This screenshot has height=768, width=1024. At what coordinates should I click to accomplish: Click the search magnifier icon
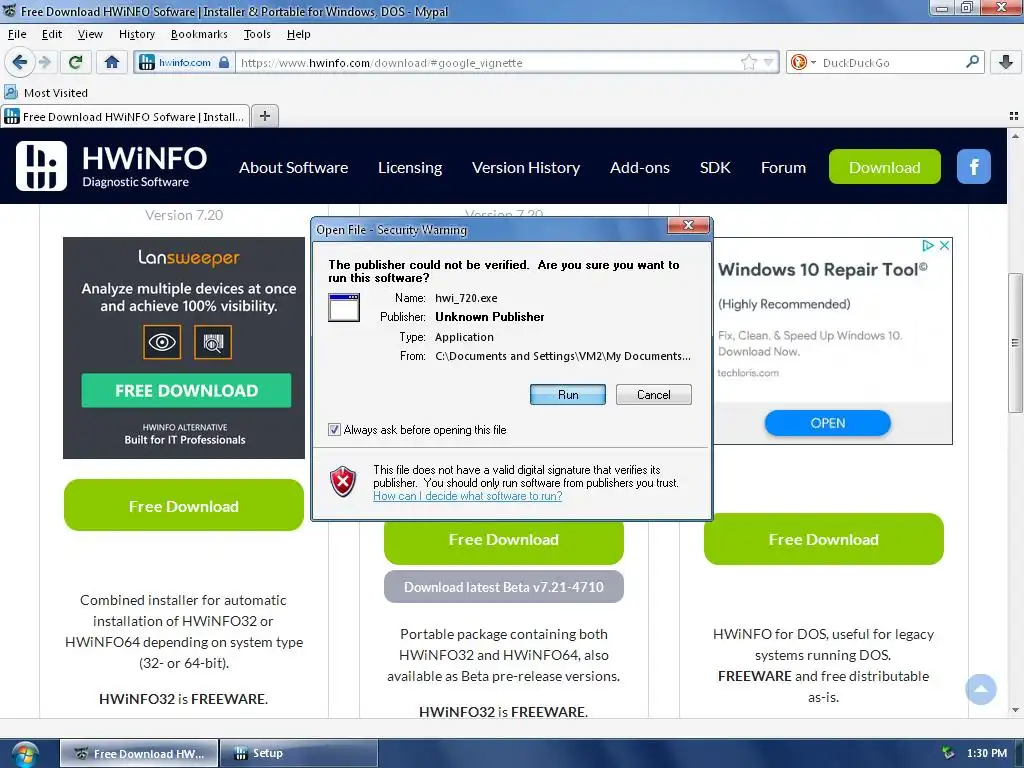972,62
